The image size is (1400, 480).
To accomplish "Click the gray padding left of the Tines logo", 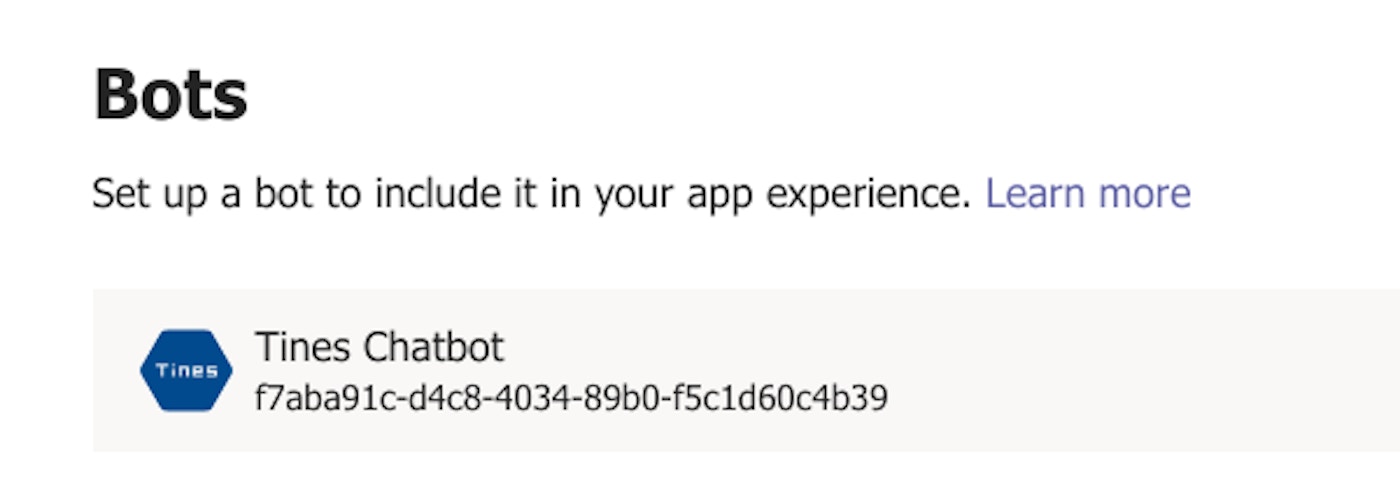I will [115, 370].
